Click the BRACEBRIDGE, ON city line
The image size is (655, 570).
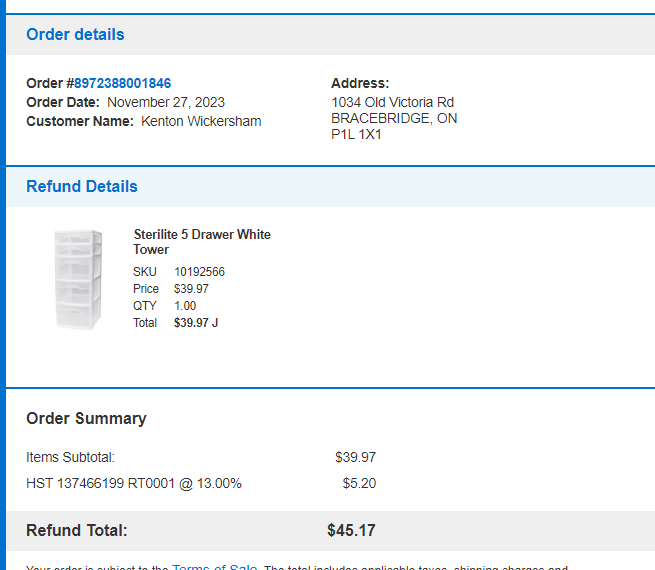(x=394, y=119)
